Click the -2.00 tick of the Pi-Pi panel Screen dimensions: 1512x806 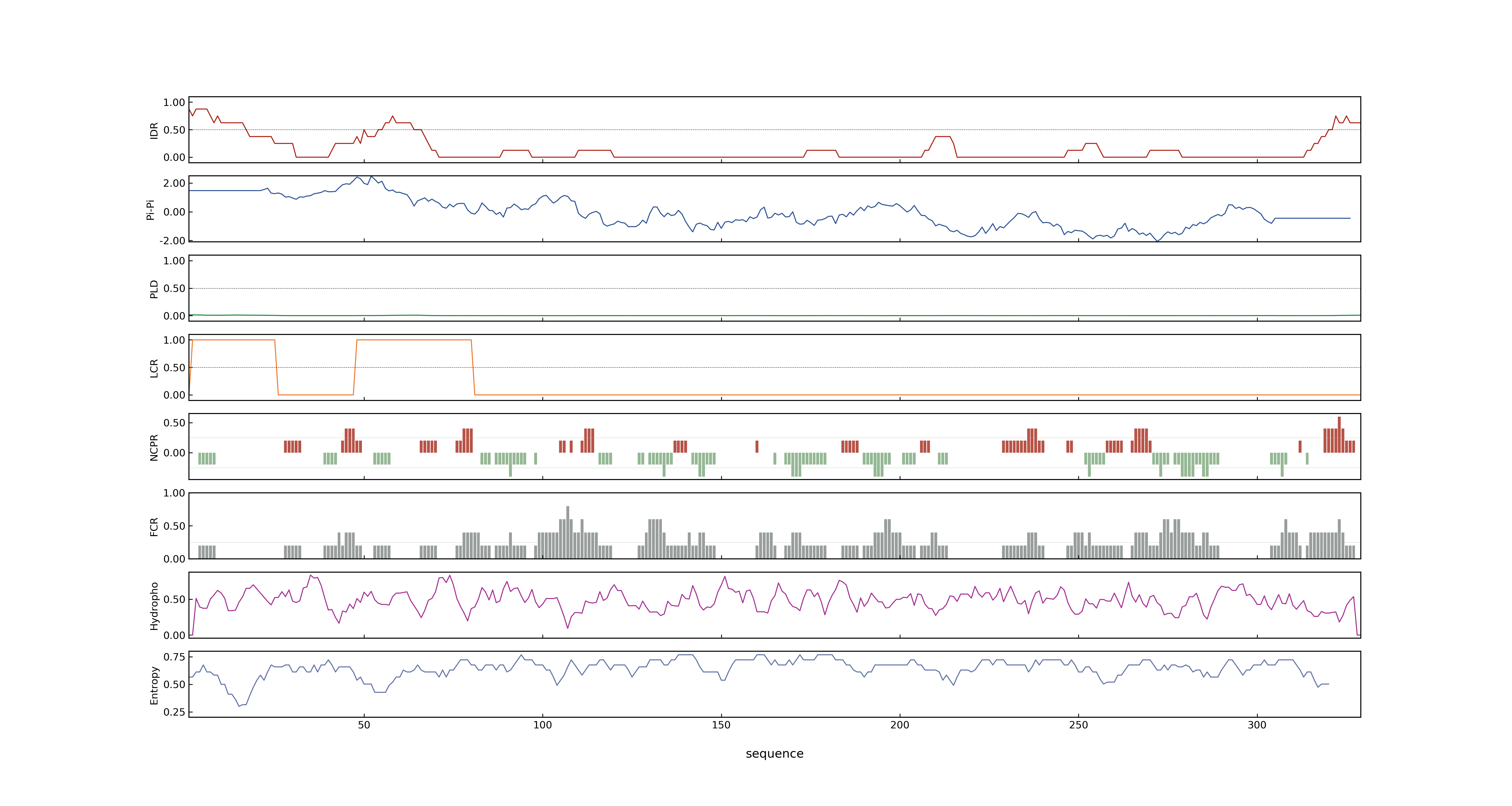tap(172, 241)
